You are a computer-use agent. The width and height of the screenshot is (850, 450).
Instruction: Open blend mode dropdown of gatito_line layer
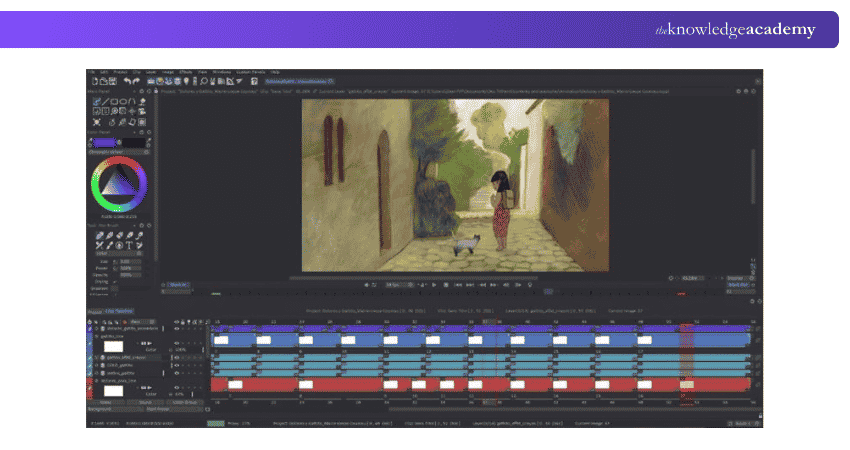coord(151,350)
